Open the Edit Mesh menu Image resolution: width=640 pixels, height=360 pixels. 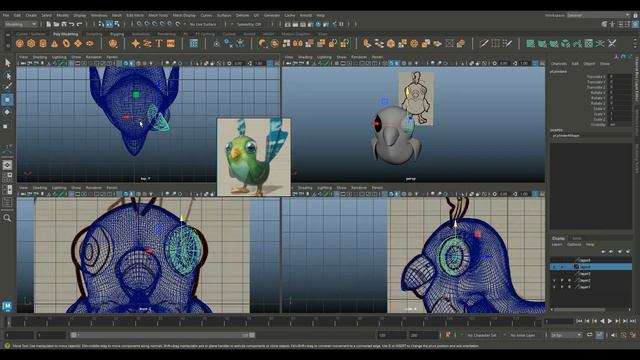pos(135,15)
